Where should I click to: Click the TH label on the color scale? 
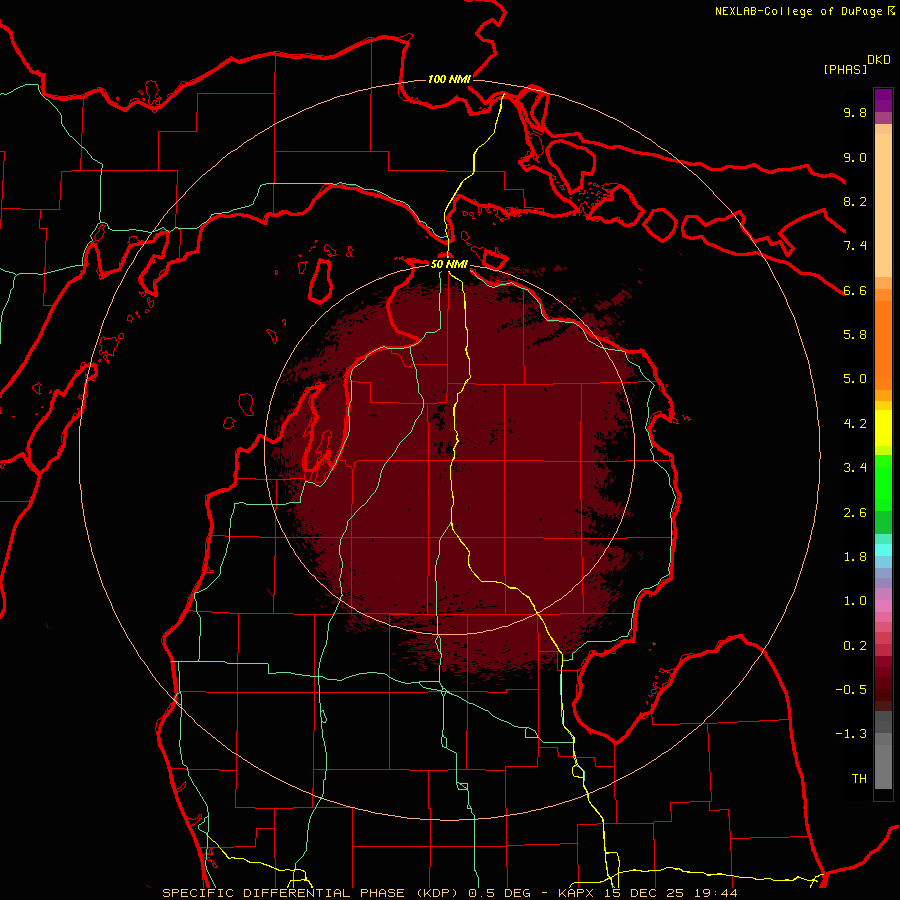click(x=859, y=778)
